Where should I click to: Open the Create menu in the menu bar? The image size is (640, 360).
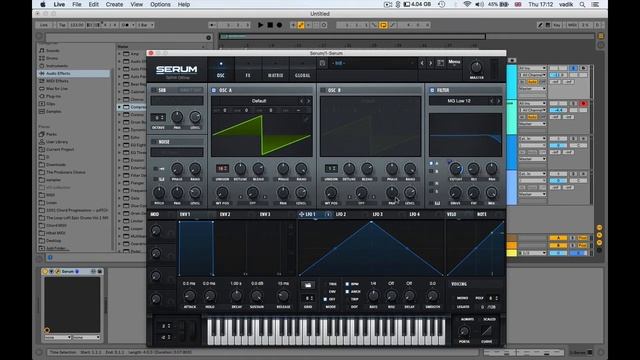(114, 4)
